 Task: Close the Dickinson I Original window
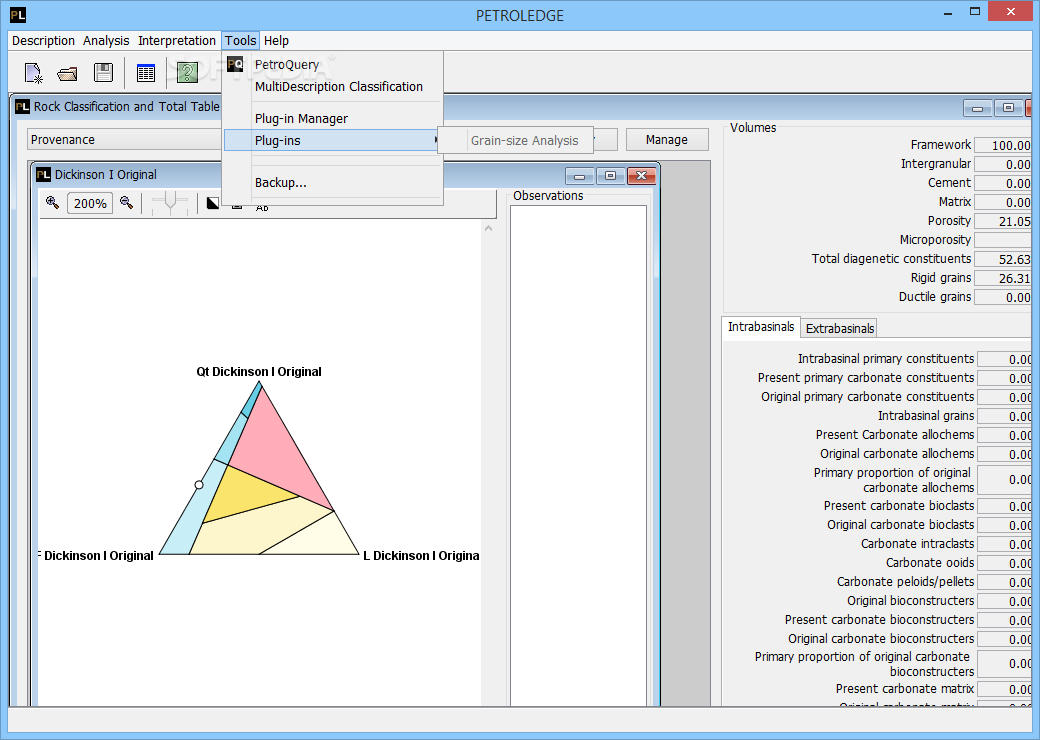(x=641, y=176)
